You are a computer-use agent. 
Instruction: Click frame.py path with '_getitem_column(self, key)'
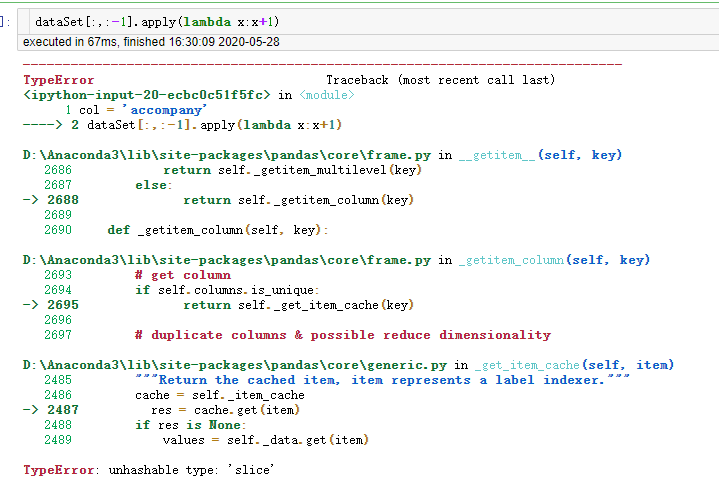click(x=337, y=260)
